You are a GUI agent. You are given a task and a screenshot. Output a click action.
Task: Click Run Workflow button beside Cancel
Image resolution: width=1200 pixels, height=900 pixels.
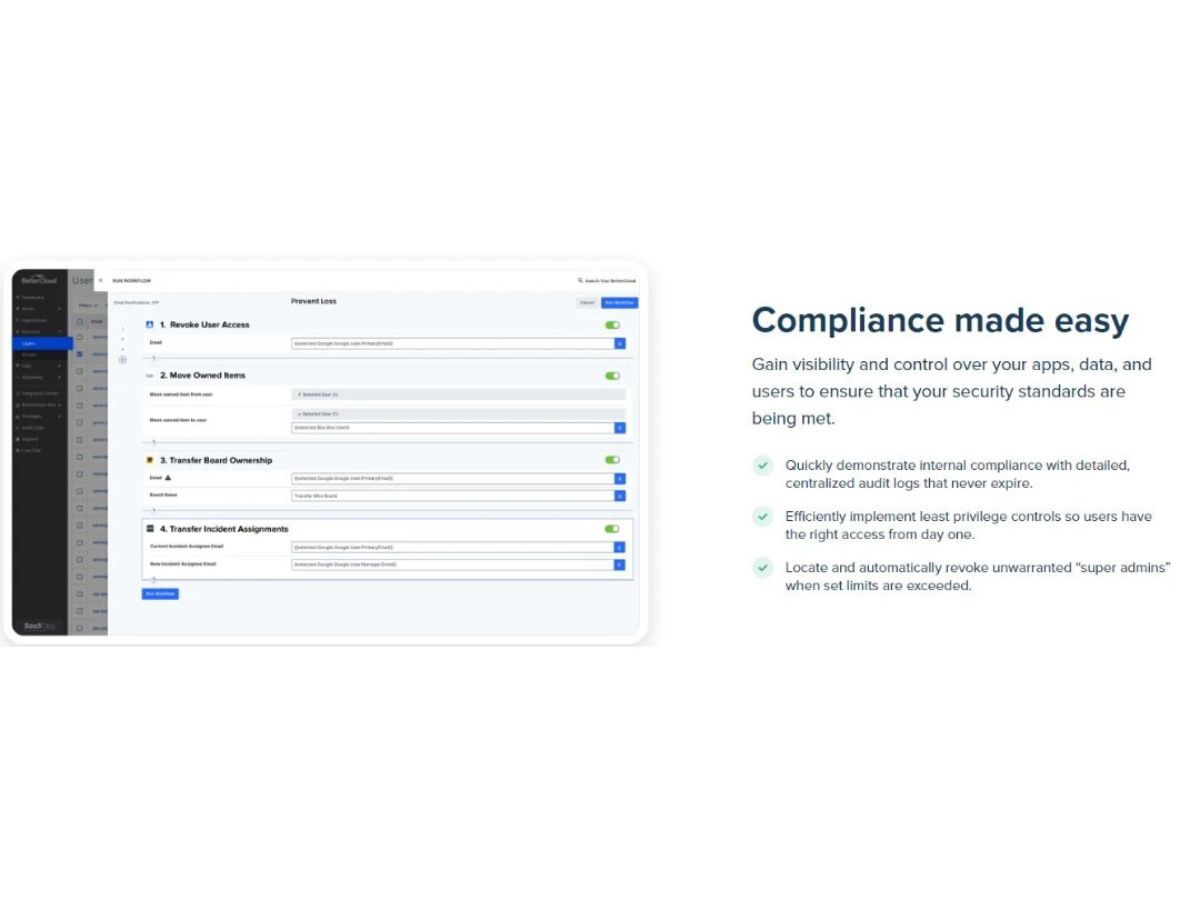tap(620, 302)
